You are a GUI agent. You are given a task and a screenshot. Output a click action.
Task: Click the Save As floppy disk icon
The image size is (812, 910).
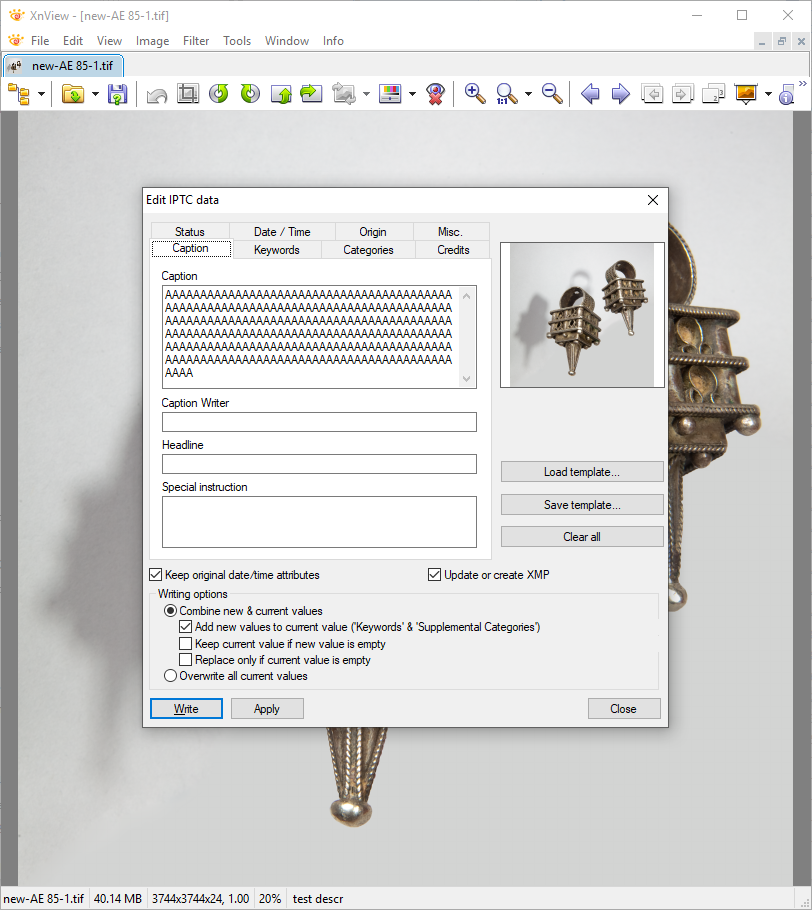[117, 94]
